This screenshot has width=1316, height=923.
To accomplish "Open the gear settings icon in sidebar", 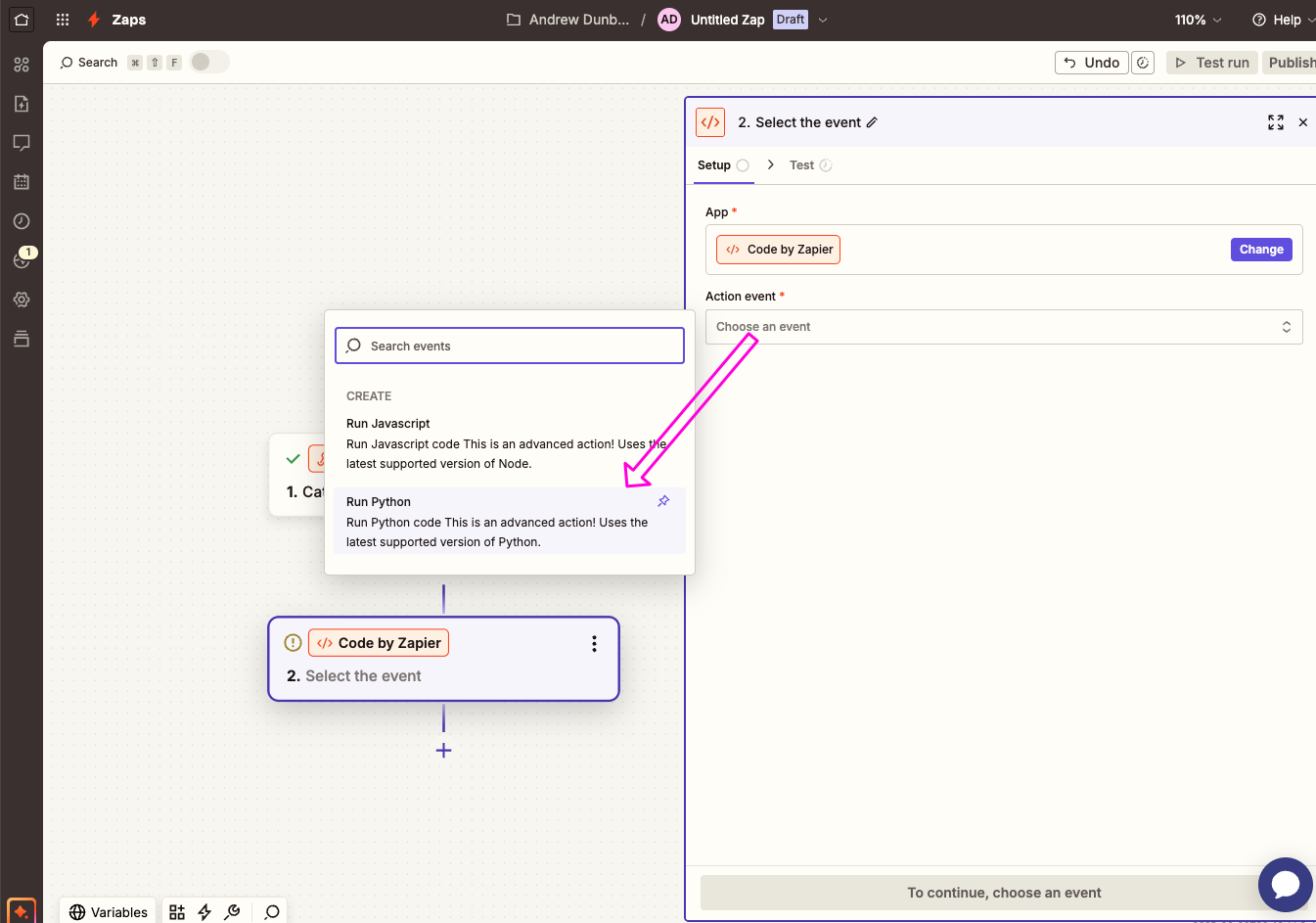I will click(x=22, y=300).
